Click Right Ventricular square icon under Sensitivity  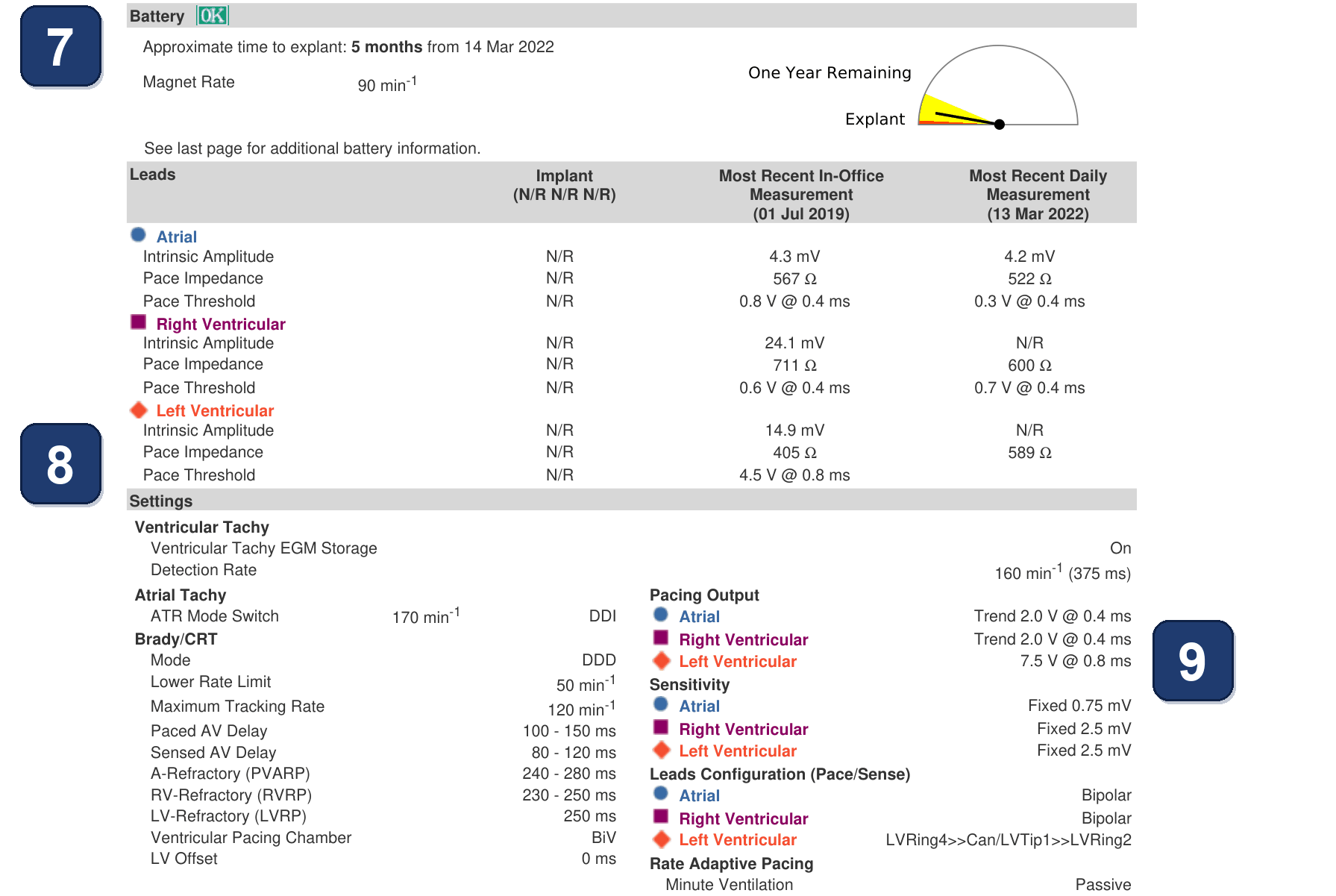pyautogui.click(x=661, y=727)
